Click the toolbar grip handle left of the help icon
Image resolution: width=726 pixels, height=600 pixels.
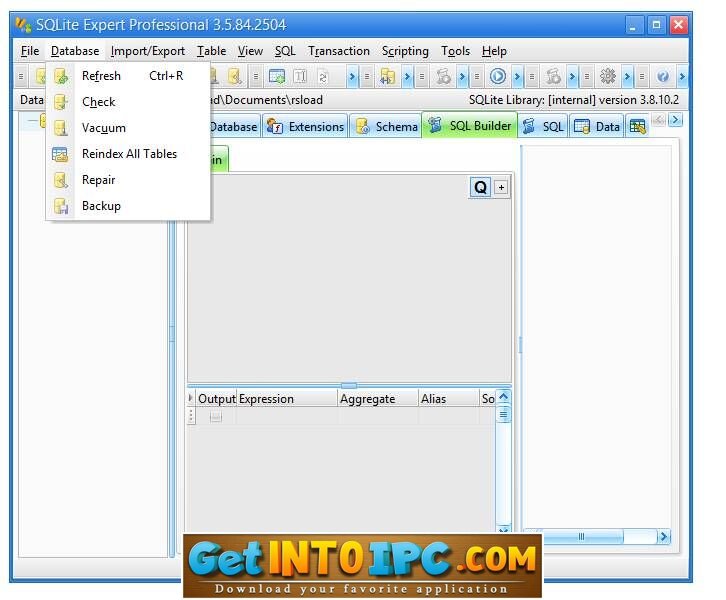click(x=642, y=77)
